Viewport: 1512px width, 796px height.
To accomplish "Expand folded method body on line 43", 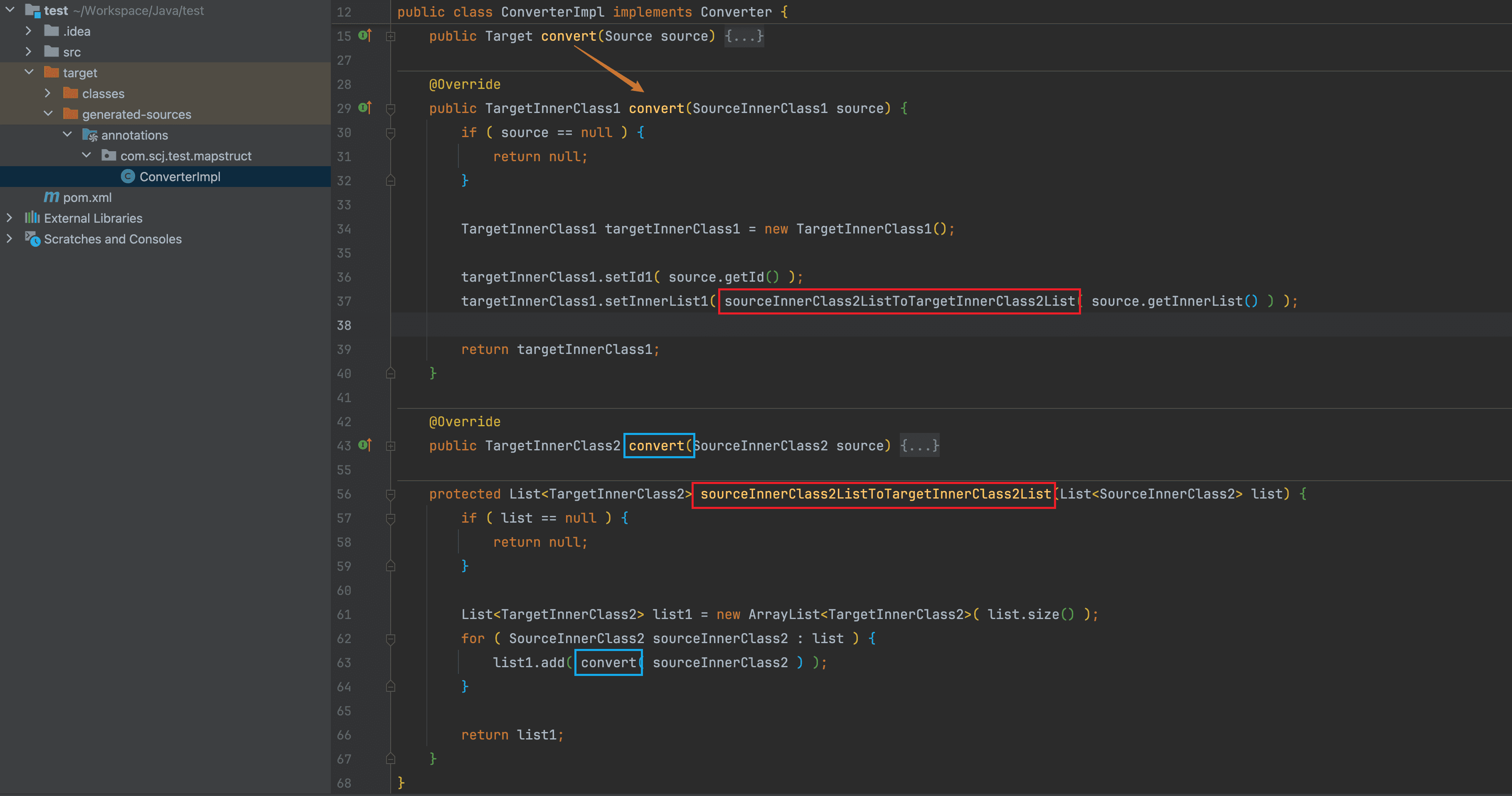I will (390, 446).
